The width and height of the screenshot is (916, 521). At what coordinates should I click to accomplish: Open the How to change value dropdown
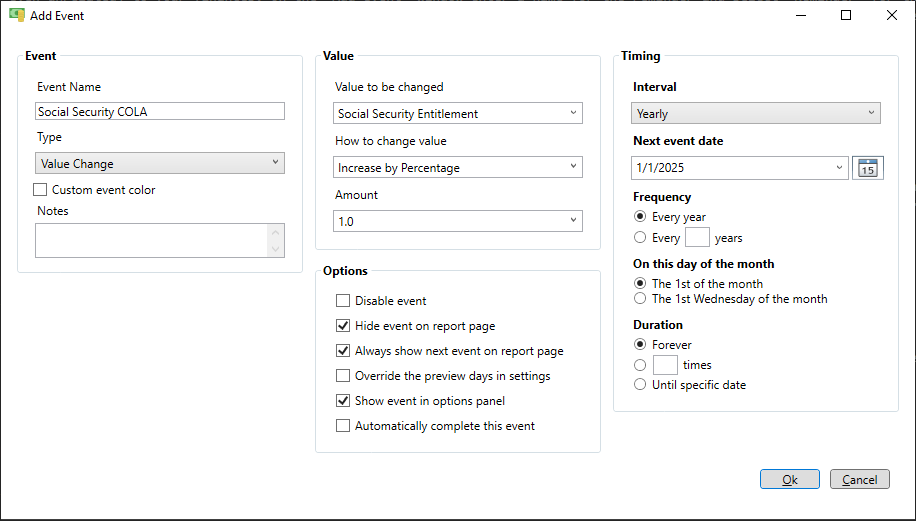457,167
